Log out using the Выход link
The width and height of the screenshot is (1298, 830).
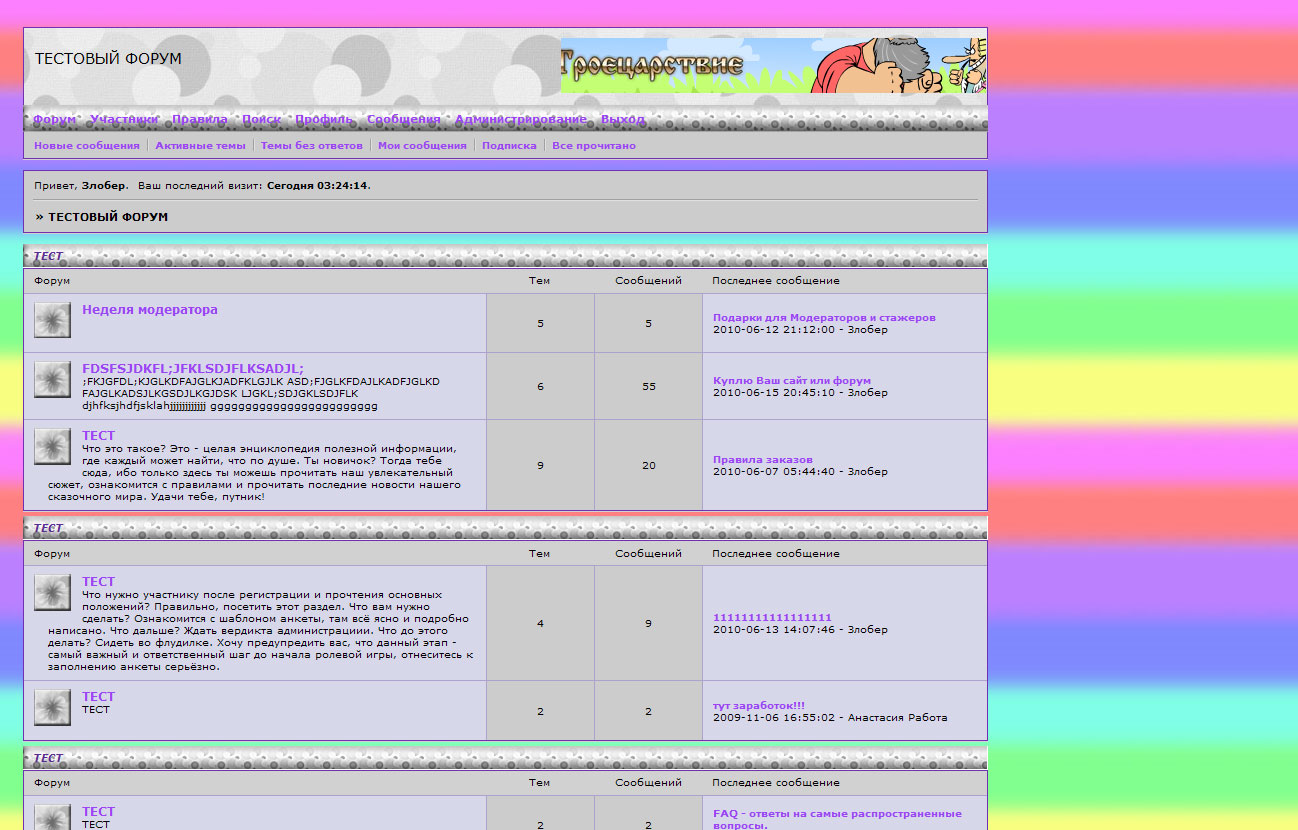point(622,119)
